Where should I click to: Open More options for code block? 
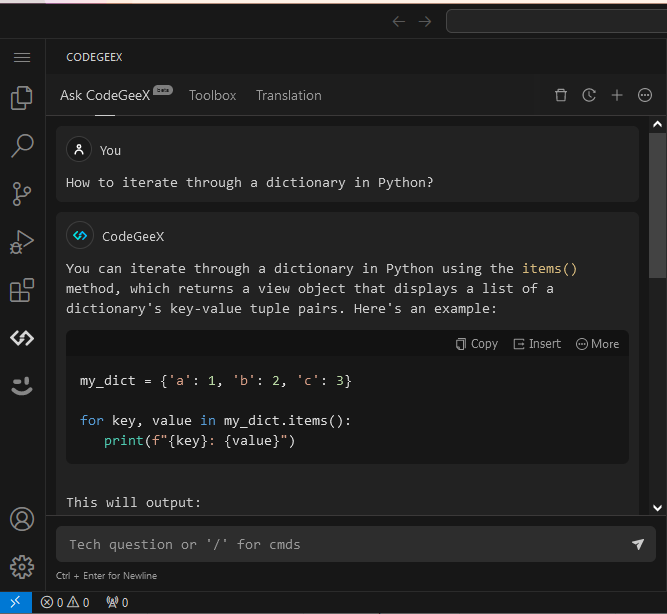597,344
